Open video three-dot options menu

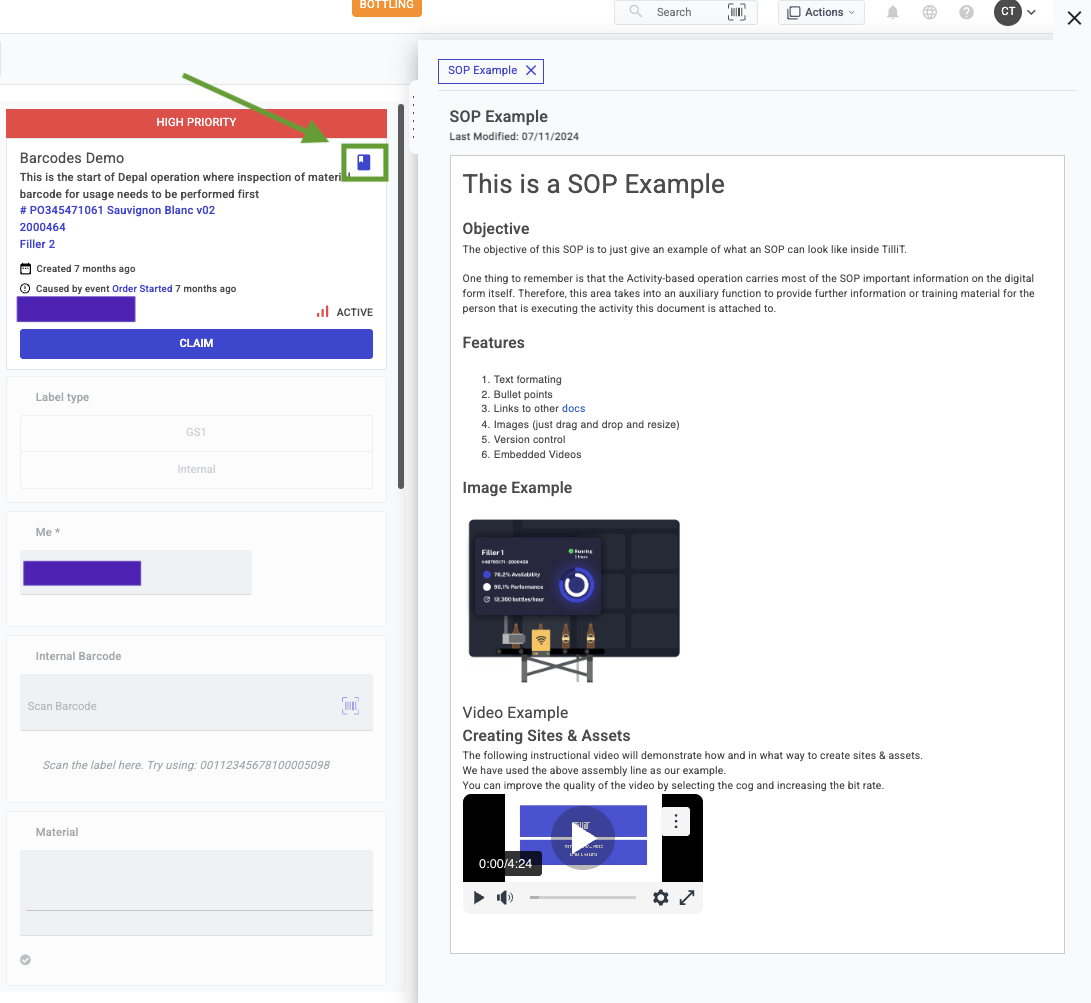pyautogui.click(x=676, y=822)
